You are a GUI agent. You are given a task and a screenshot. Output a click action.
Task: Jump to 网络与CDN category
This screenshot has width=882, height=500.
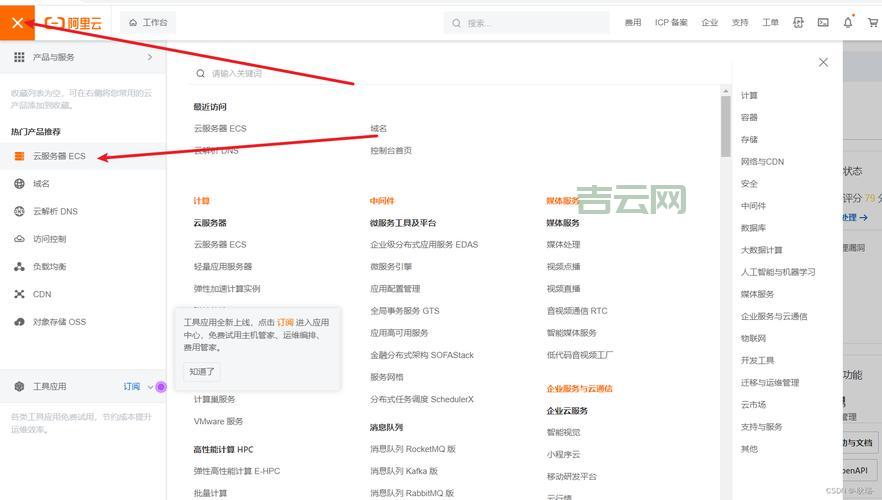click(762, 161)
